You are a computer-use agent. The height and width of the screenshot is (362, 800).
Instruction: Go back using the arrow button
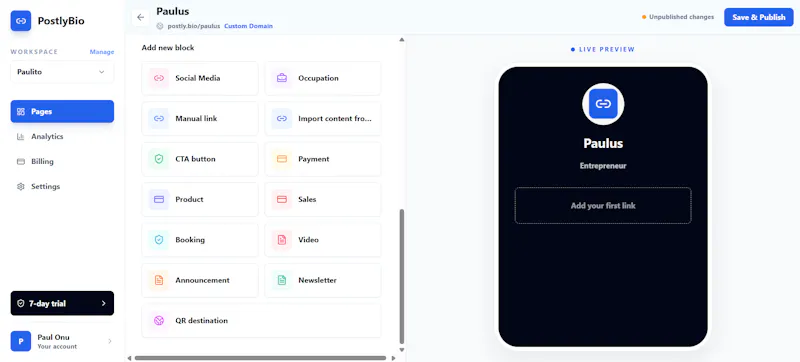point(141,17)
